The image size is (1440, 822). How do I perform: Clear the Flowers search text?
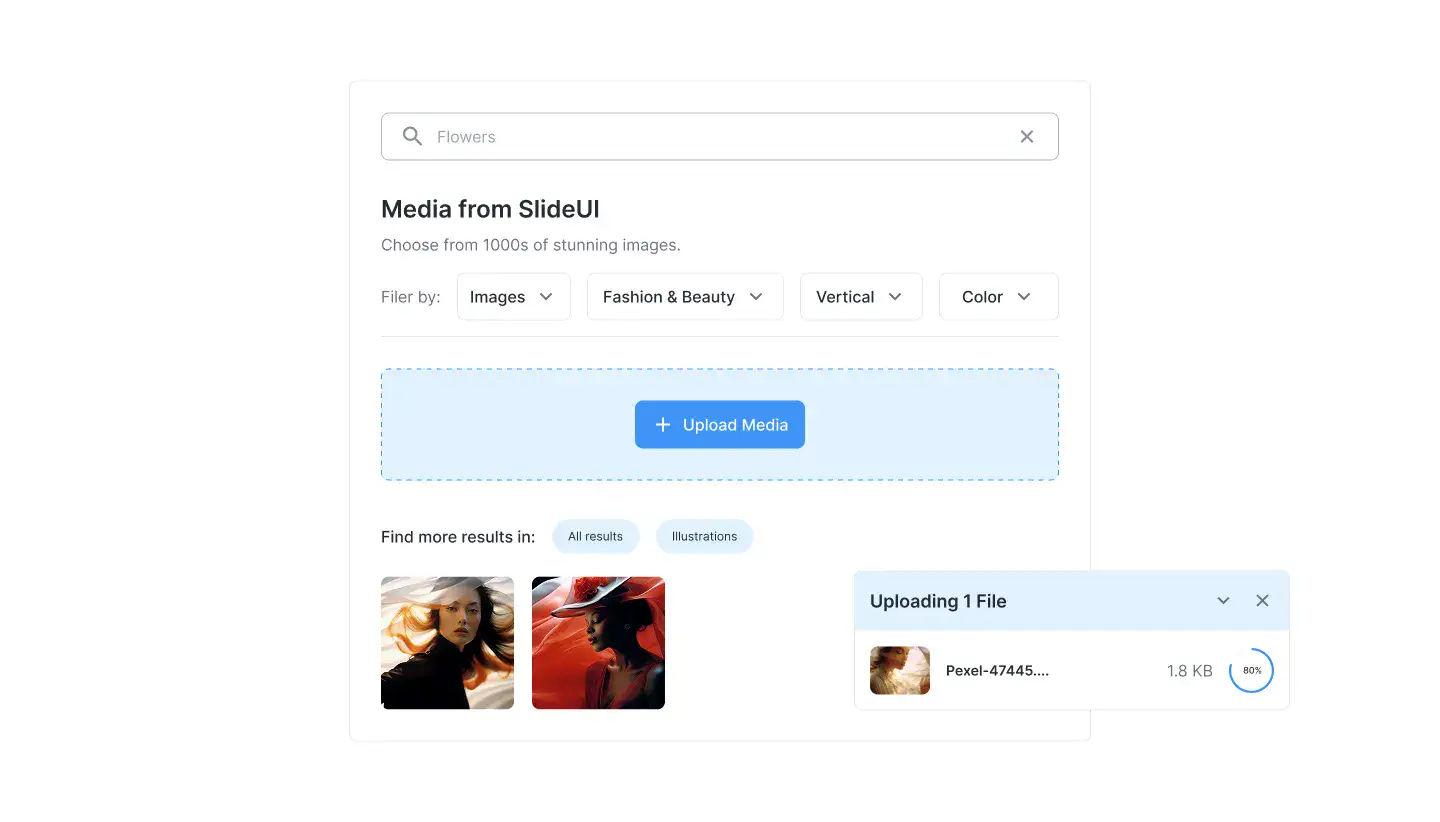click(x=1027, y=137)
